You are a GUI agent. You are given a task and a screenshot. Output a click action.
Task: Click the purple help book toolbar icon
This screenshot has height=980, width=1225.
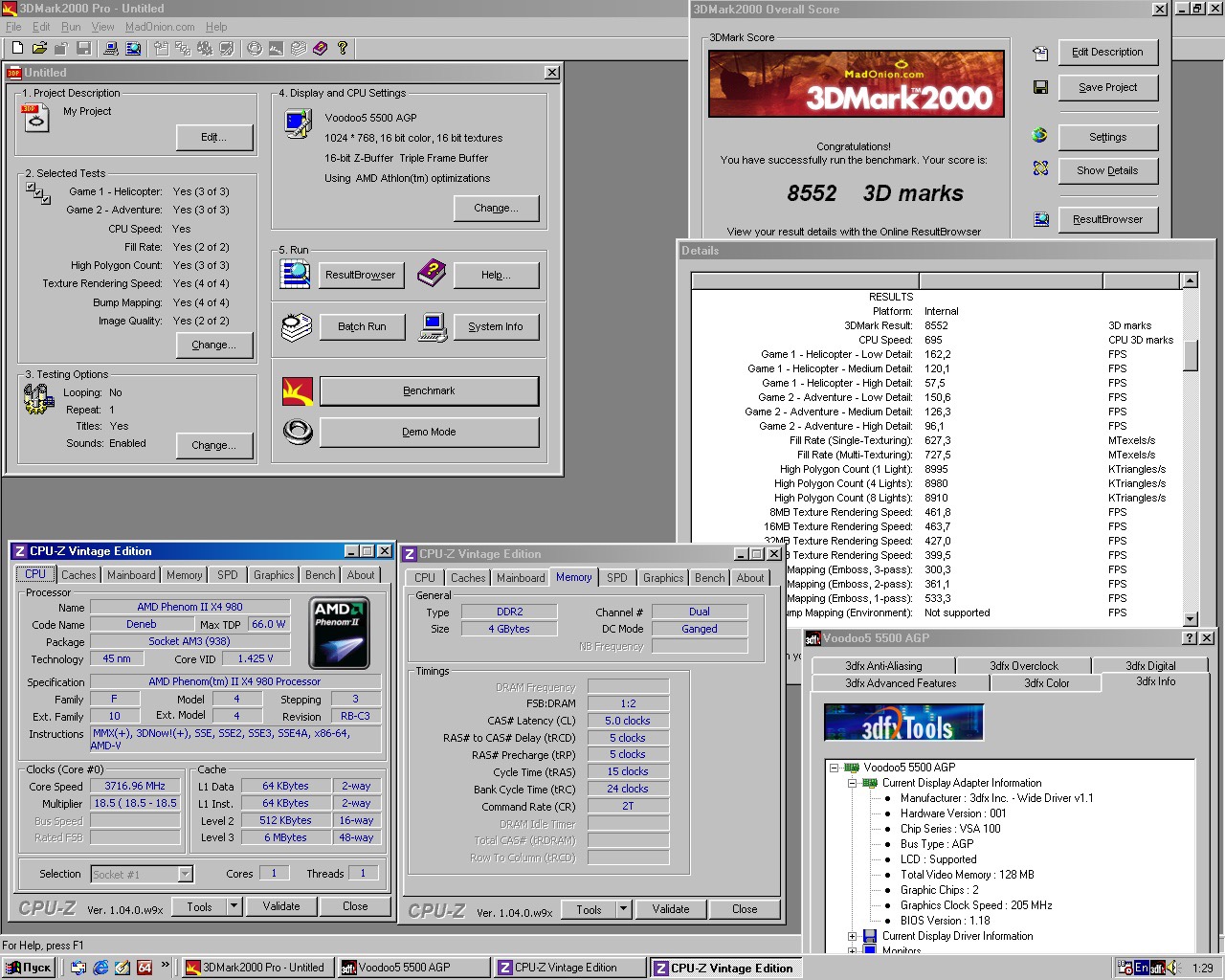[320, 48]
